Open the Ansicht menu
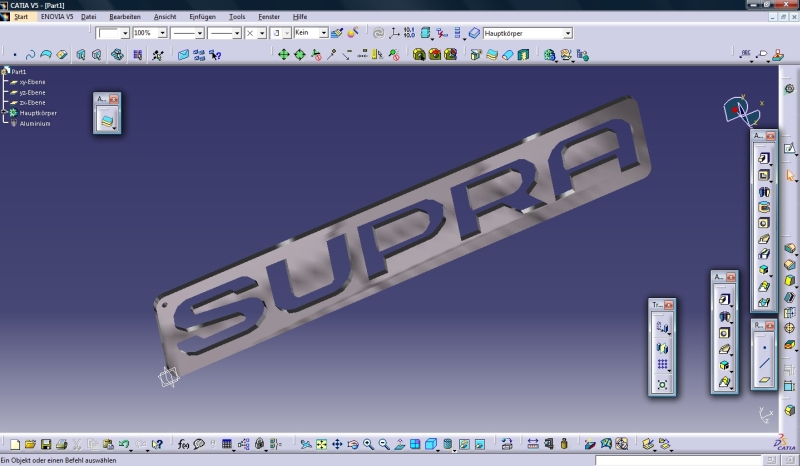 (165, 17)
